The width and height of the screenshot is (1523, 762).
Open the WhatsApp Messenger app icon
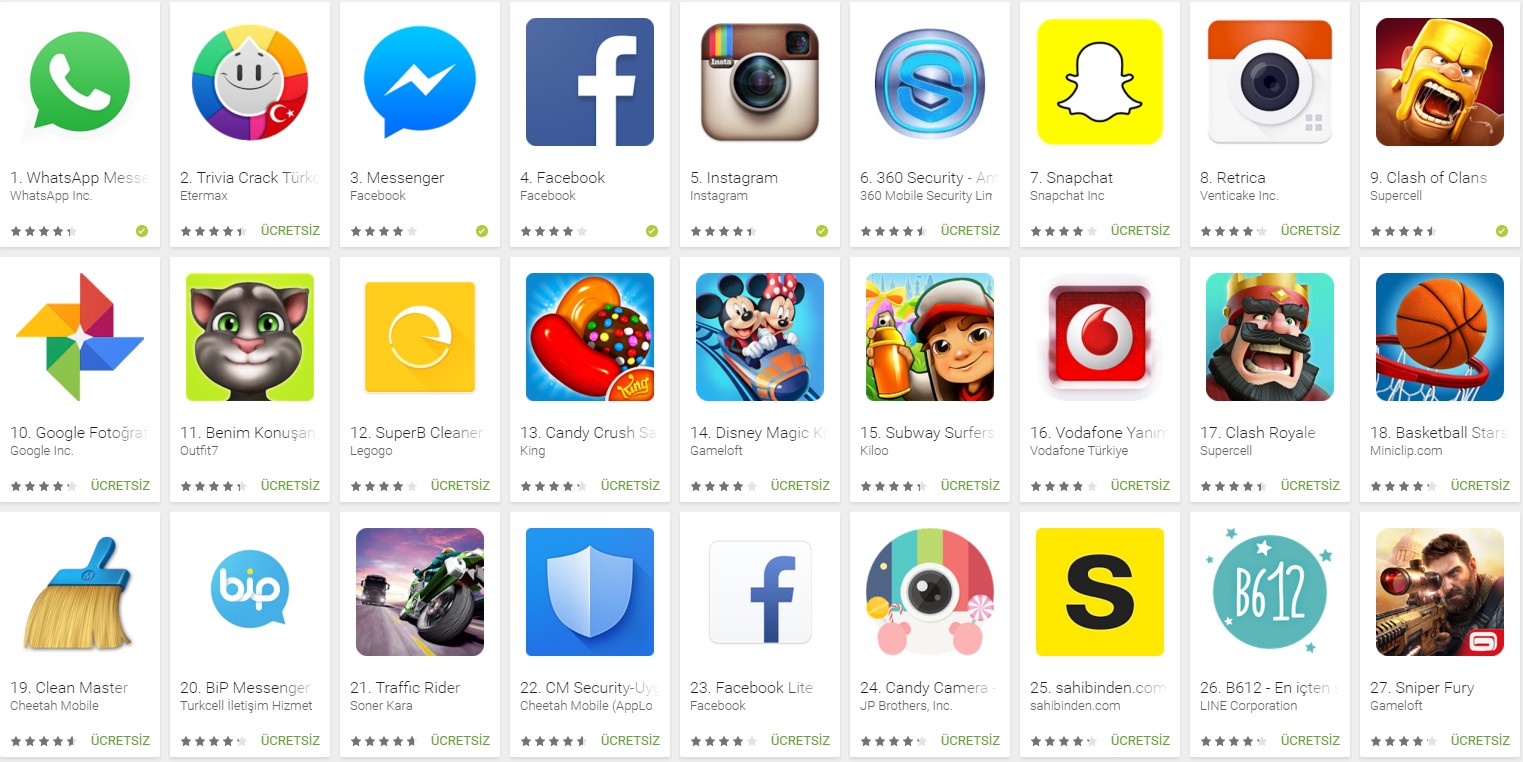pos(80,82)
